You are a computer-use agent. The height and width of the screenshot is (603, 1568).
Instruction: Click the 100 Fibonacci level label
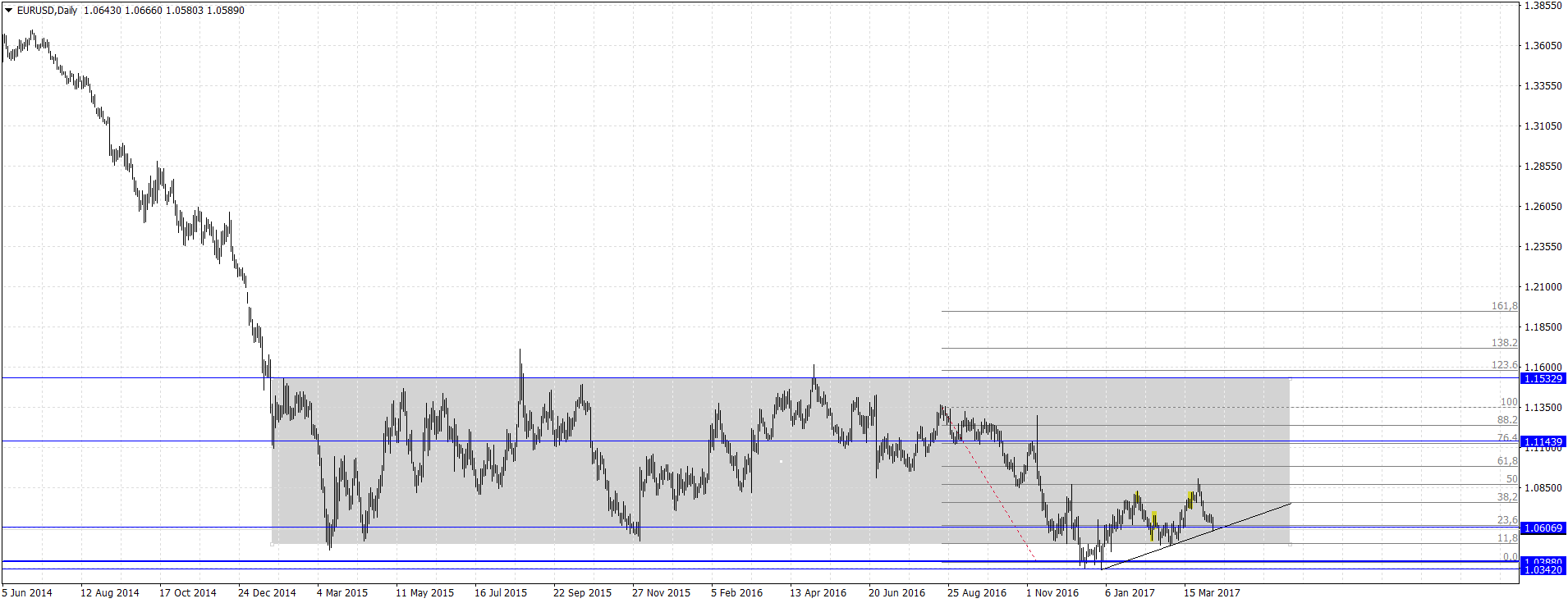pyautogui.click(x=1509, y=402)
